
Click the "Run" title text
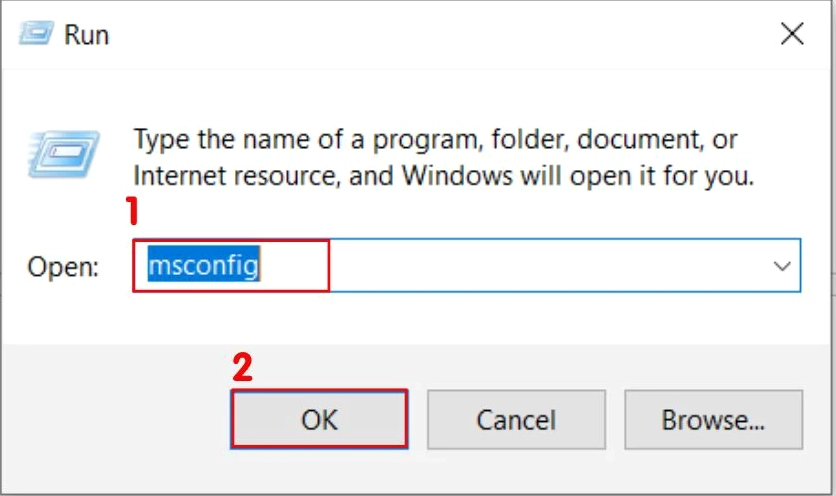coord(86,35)
